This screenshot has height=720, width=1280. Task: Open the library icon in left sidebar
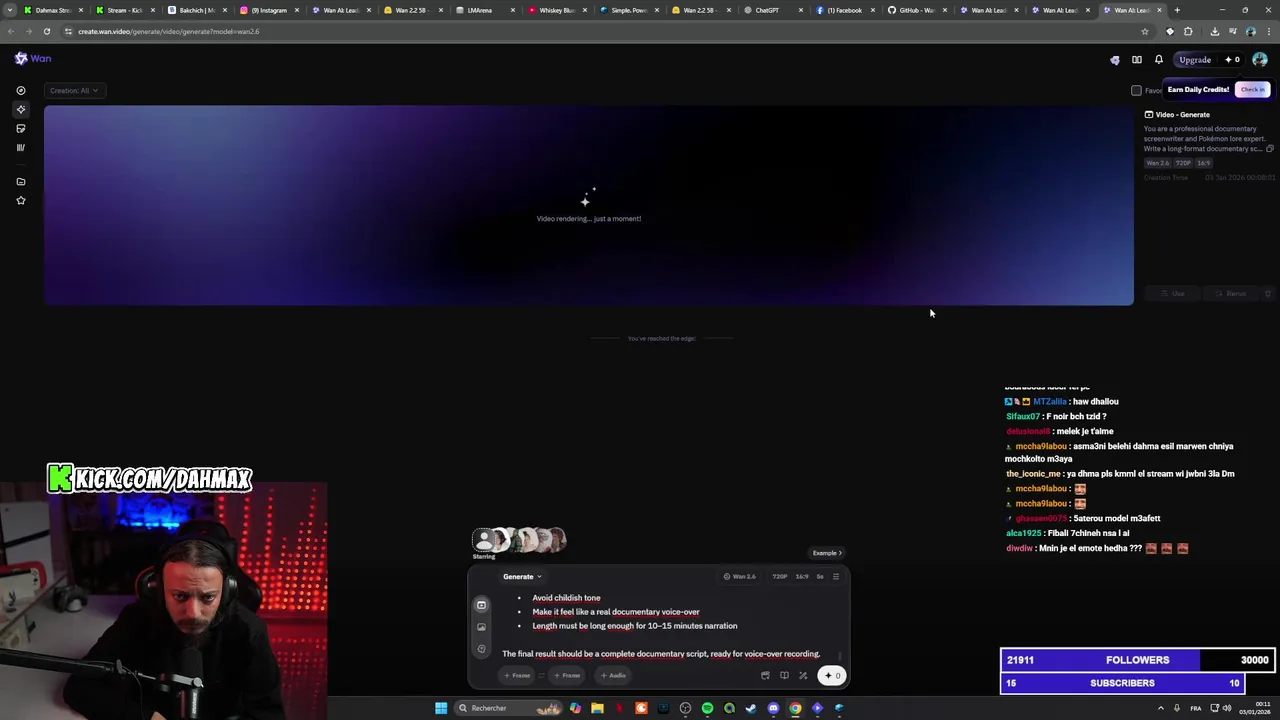click(21, 147)
